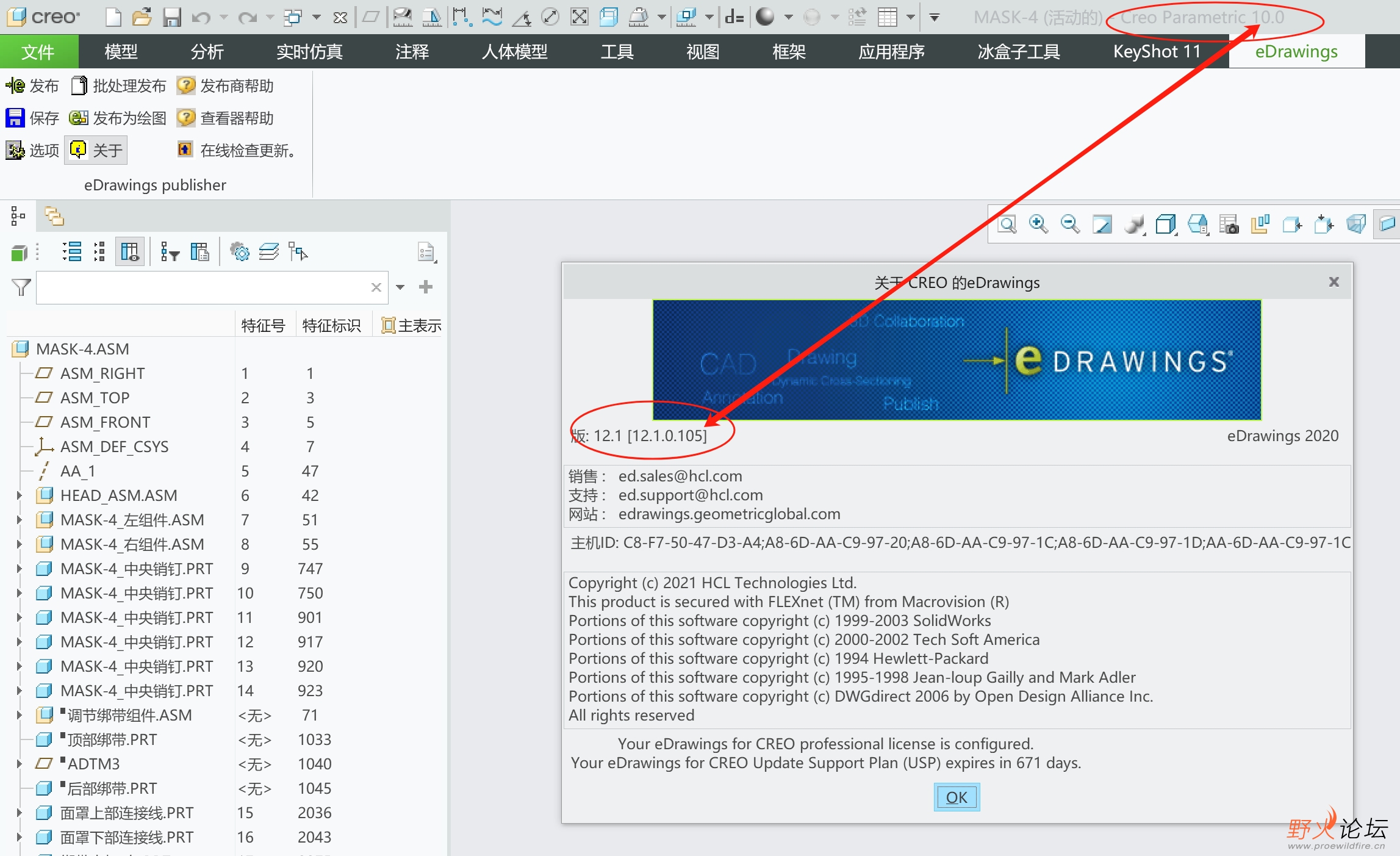The width and height of the screenshot is (1400, 856).
Task: Click the Refit zoom icon in graphics toolbar
Action: coord(1007,225)
